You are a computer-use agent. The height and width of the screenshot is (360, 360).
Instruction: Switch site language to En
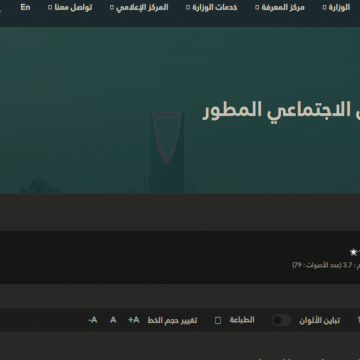click(25, 7)
